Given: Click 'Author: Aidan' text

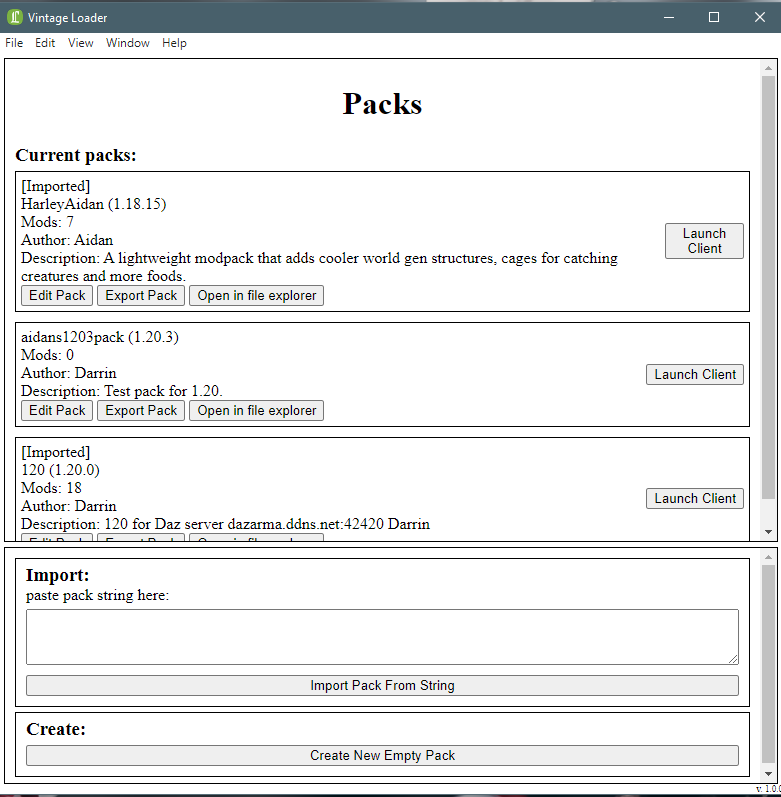Looking at the screenshot, I should coord(67,240).
